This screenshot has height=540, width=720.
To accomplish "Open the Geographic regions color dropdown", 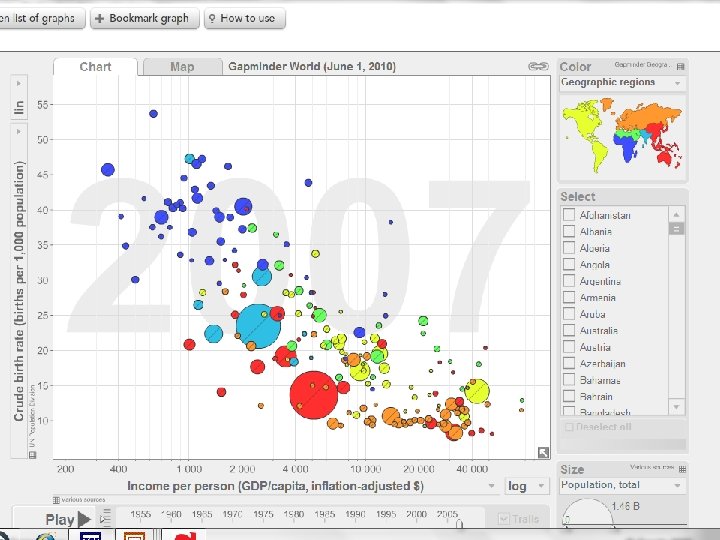I will [622, 83].
